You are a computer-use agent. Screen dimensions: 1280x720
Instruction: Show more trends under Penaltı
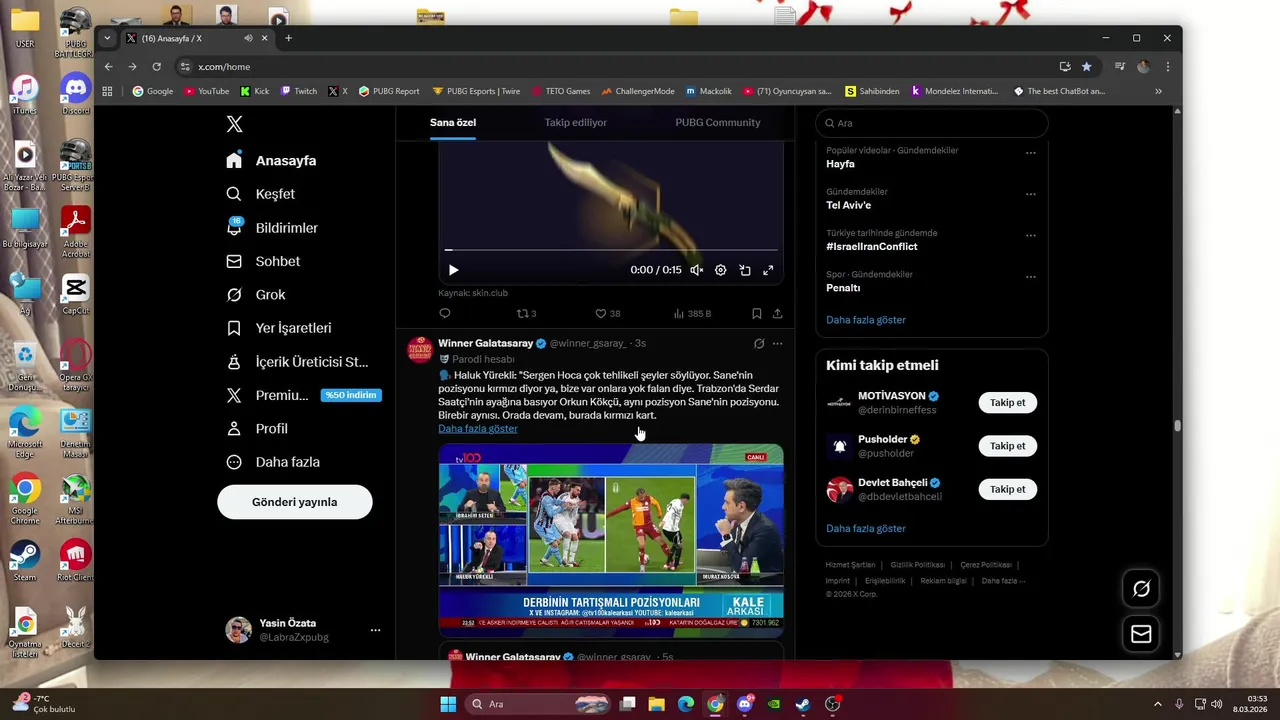pyautogui.click(x=866, y=320)
